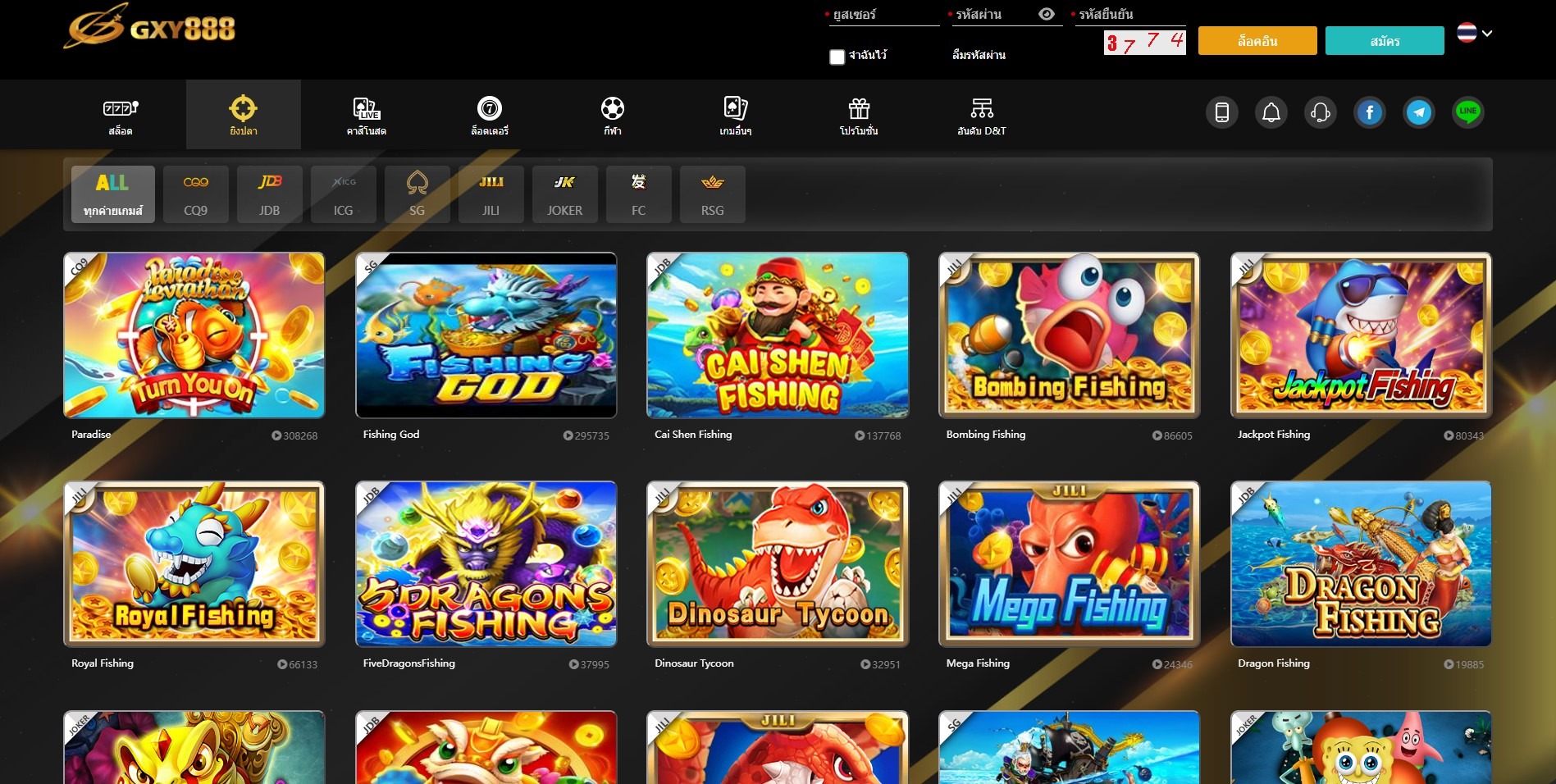Open the Cai Shen Fishing thumbnail
The width and height of the screenshot is (1556, 784).
click(x=778, y=335)
